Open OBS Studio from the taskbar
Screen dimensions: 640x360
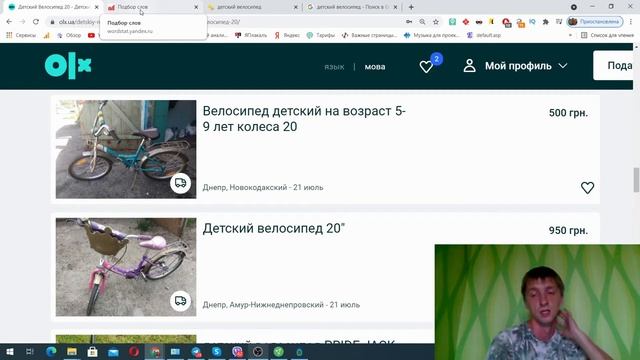258,351
